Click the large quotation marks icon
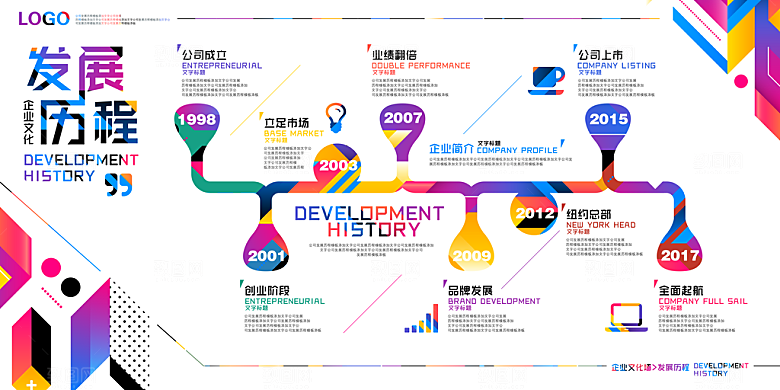Viewport: 780px width, 390px height. coord(119,184)
